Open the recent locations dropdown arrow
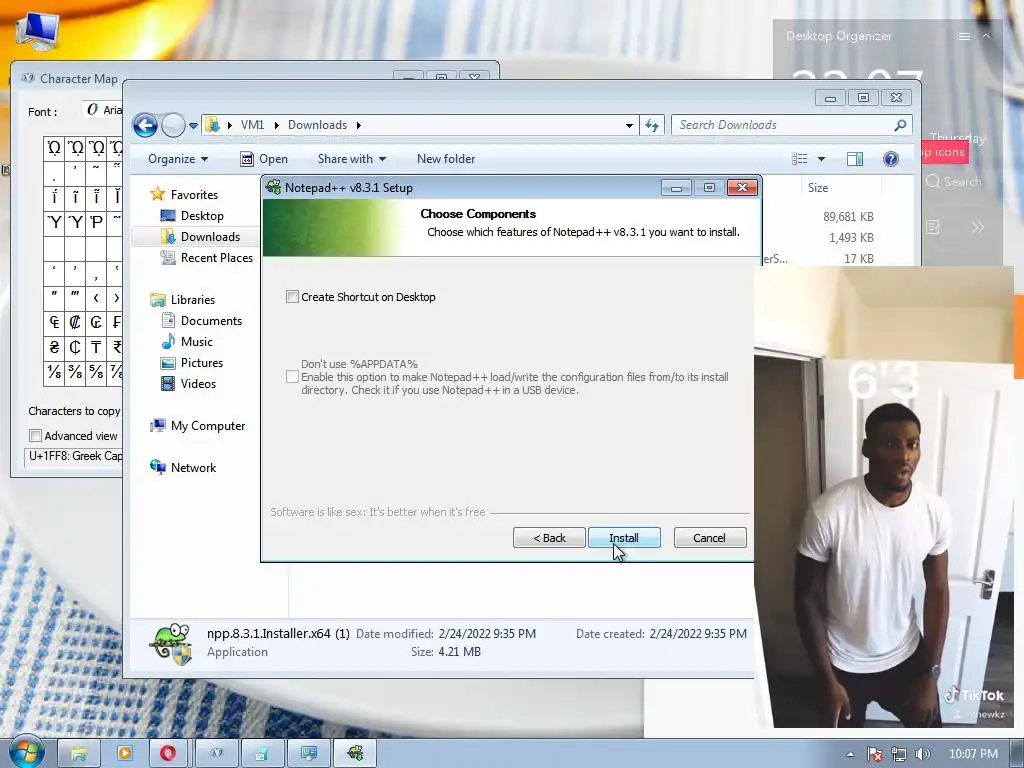This screenshot has height=768, width=1024. 193,125
